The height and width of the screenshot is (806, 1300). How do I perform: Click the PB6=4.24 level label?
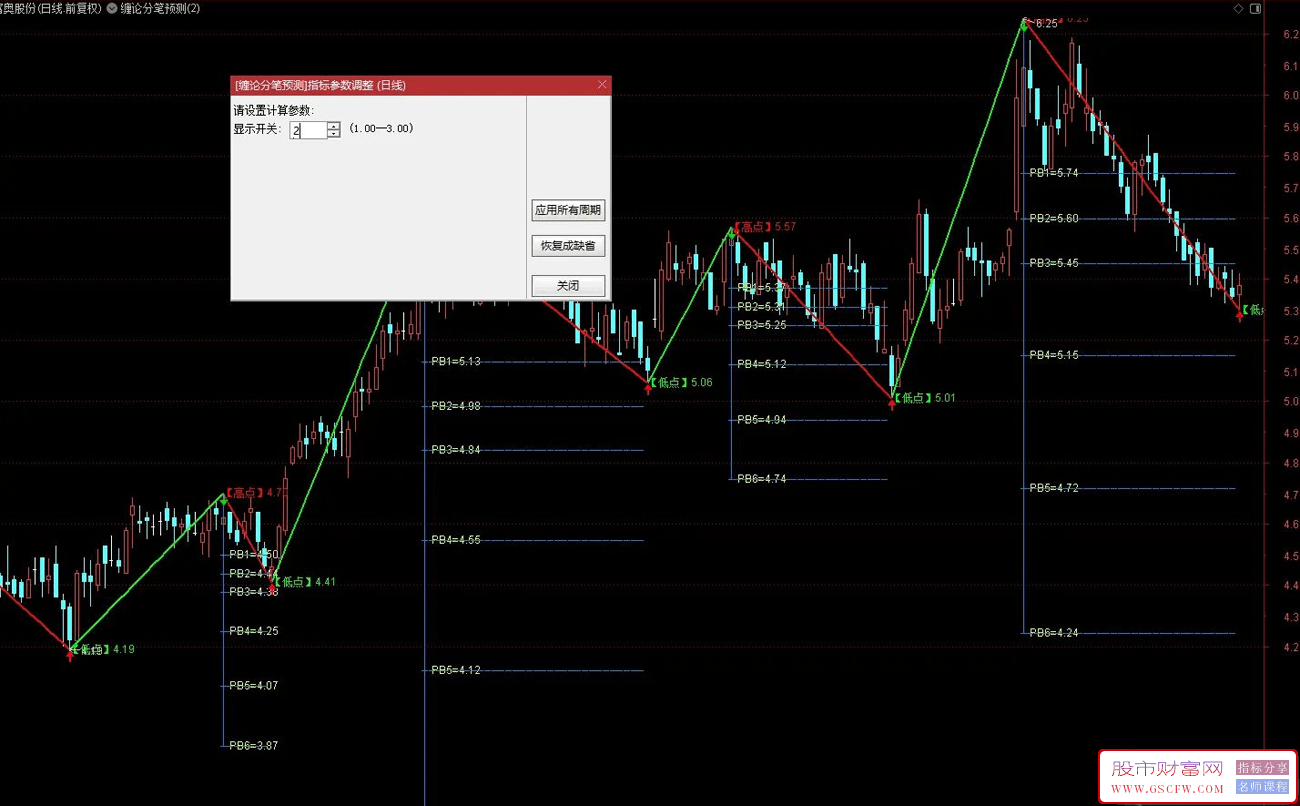click(1054, 633)
